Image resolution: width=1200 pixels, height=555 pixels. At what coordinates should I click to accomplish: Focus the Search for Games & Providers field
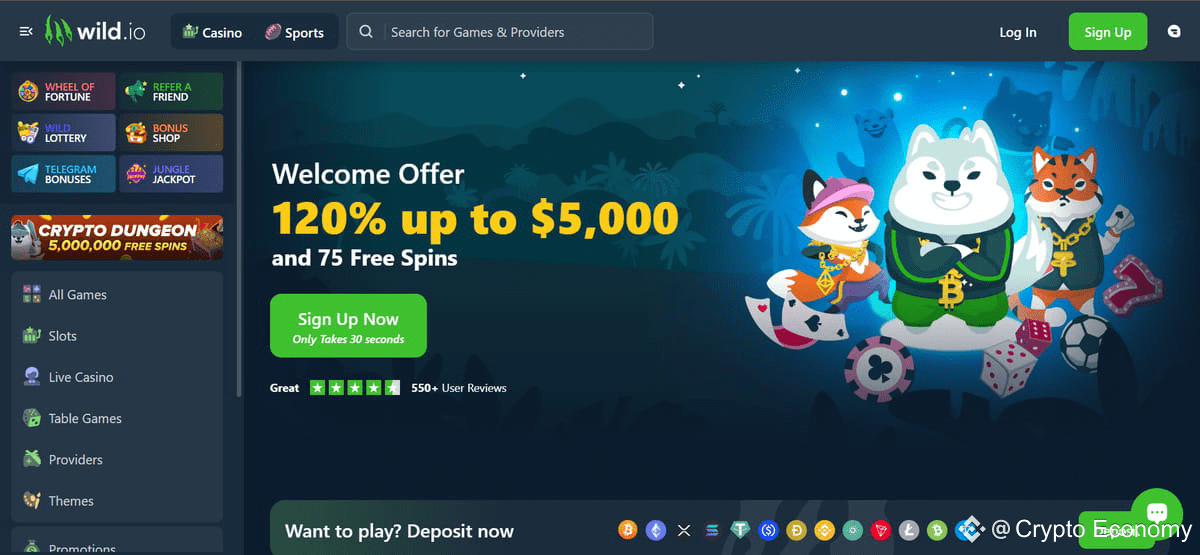pos(500,32)
